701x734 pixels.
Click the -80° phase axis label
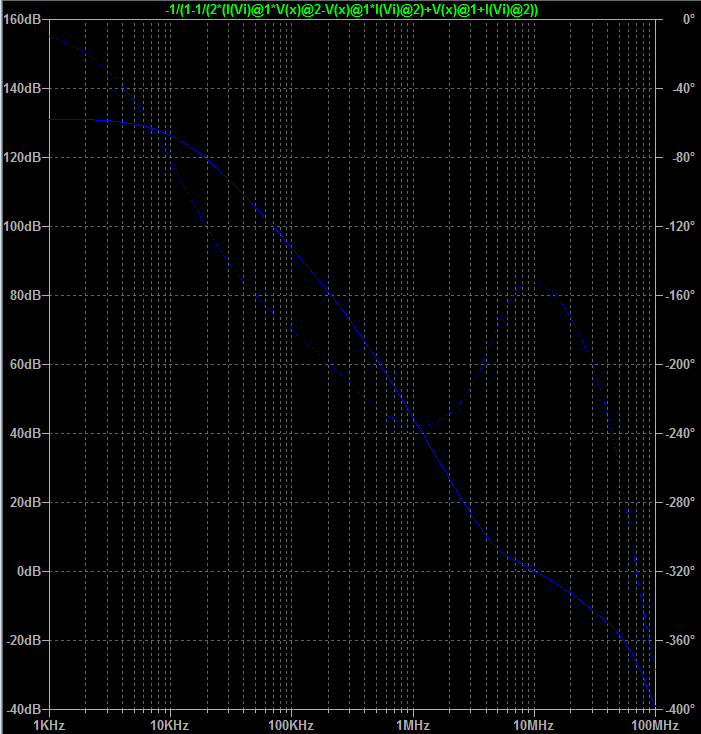point(684,157)
